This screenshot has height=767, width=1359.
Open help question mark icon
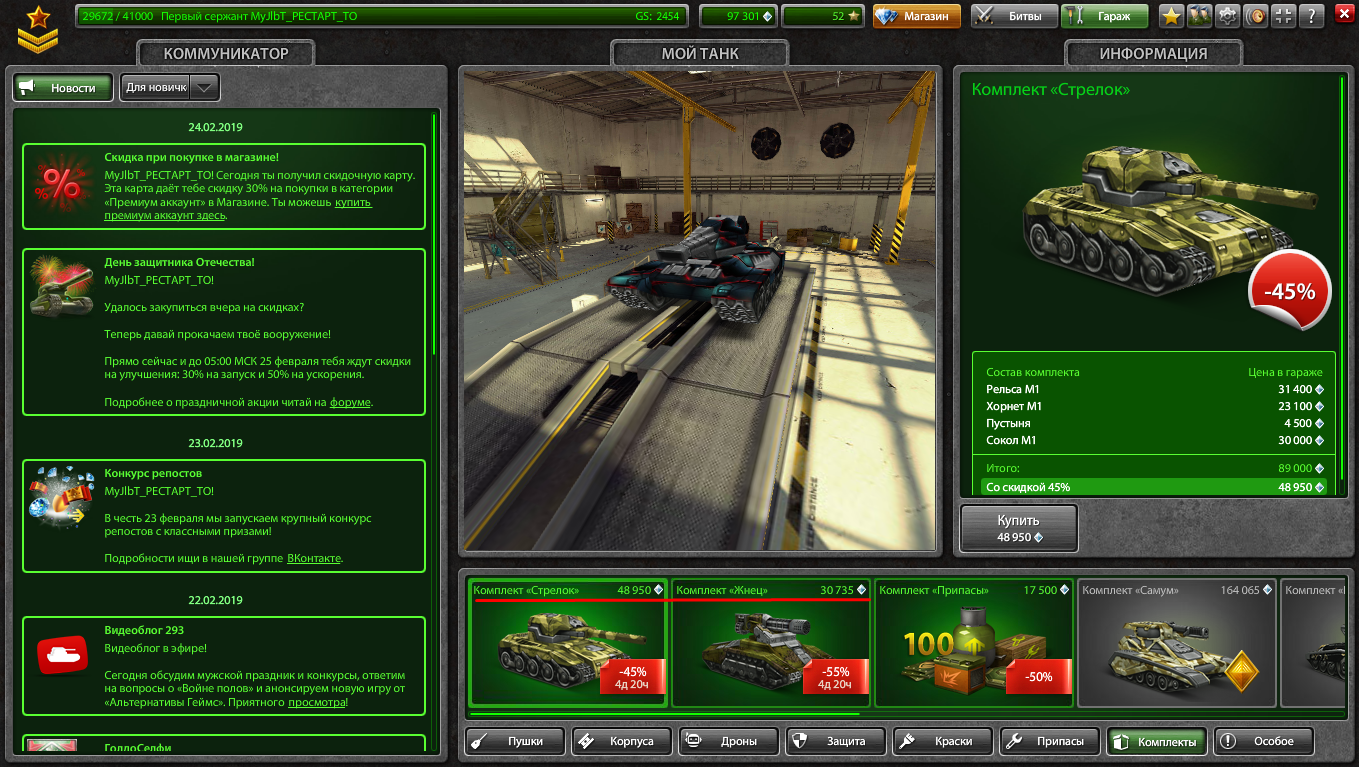point(1311,16)
